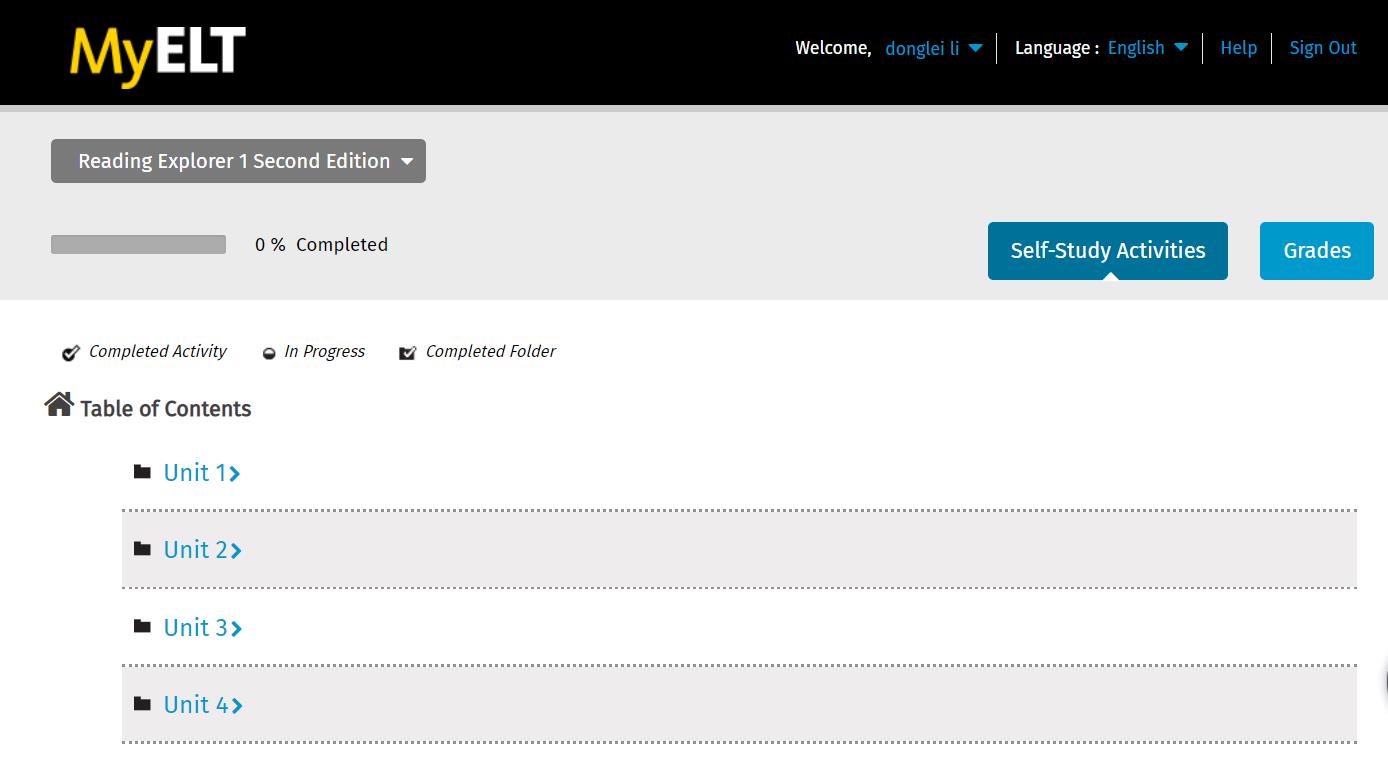Screen dimensions: 1388x759
Task: Click the Sign Out link
Action: tap(1323, 48)
